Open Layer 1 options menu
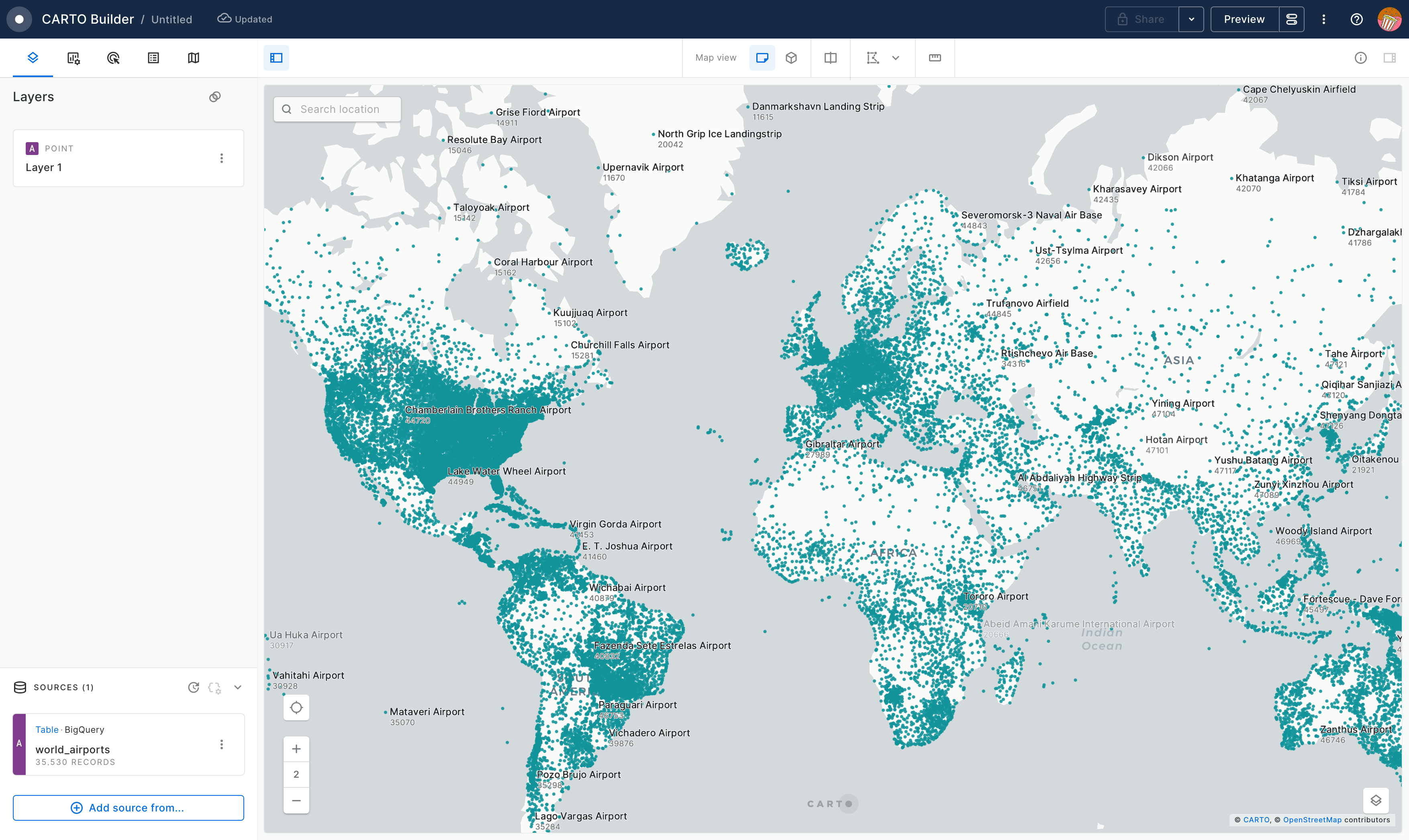The width and height of the screenshot is (1409, 840). (x=221, y=158)
